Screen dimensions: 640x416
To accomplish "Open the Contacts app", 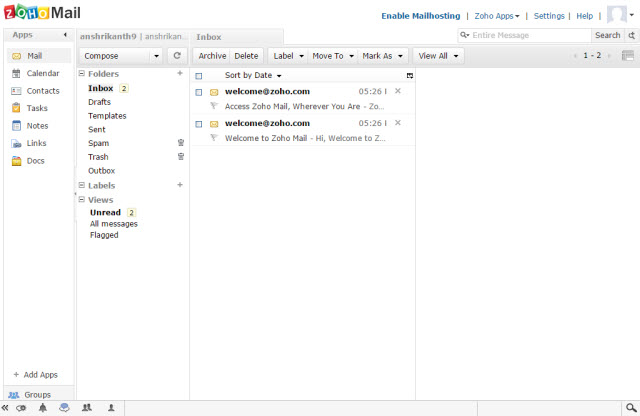I will coord(36,91).
